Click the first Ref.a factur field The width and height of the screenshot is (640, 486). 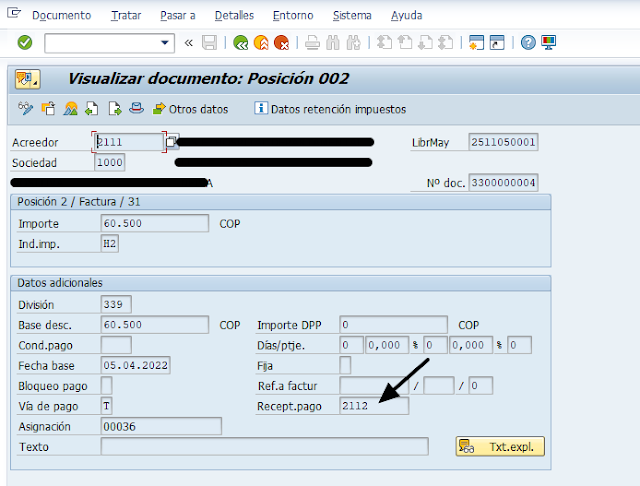click(x=374, y=386)
